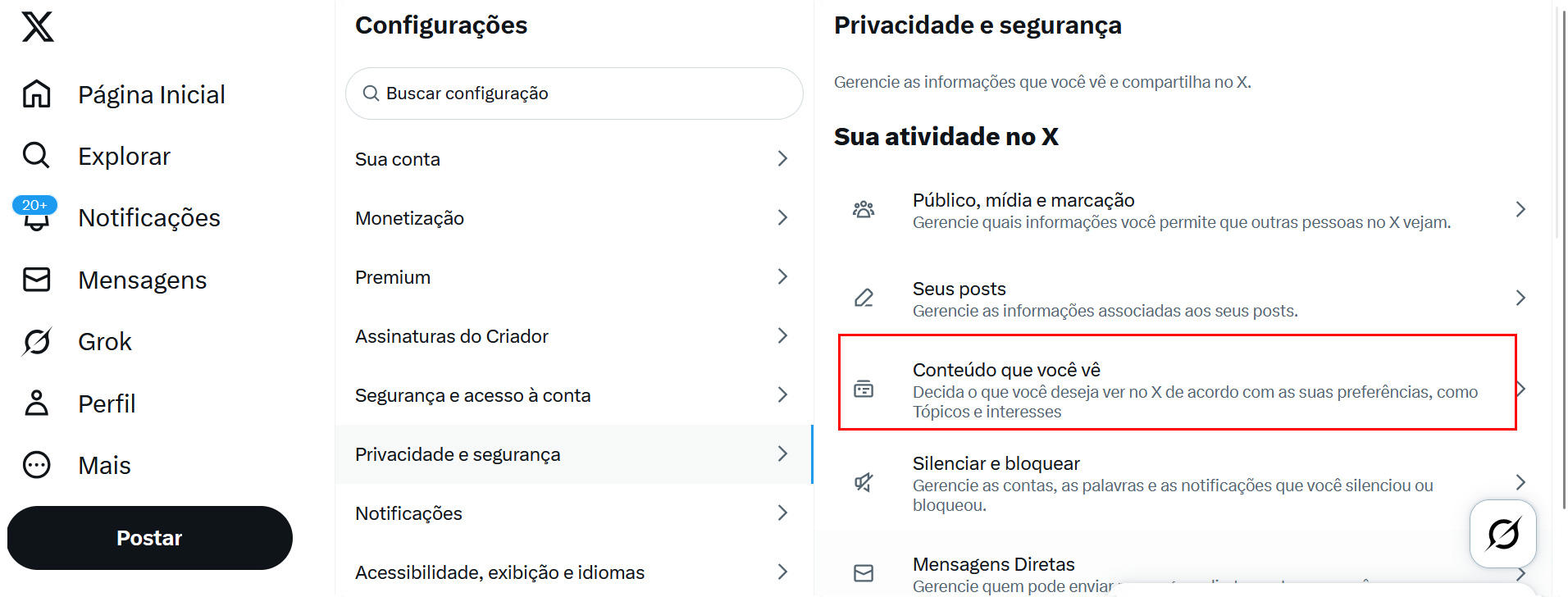Open Notificações bell icon with 20+ badge
This screenshot has width=1568, height=597.
click(x=36, y=216)
